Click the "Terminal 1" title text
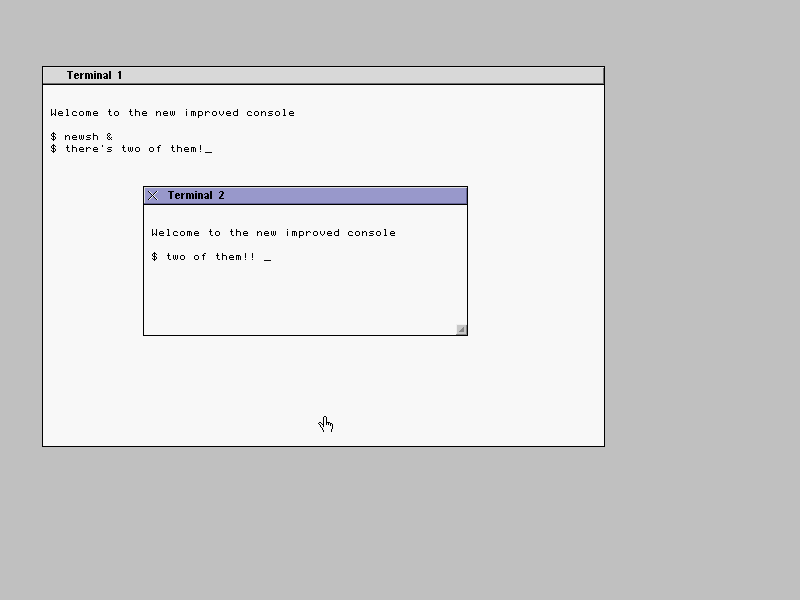This screenshot has height=600, width=800. pyautogui.click(x=94, y=76)
